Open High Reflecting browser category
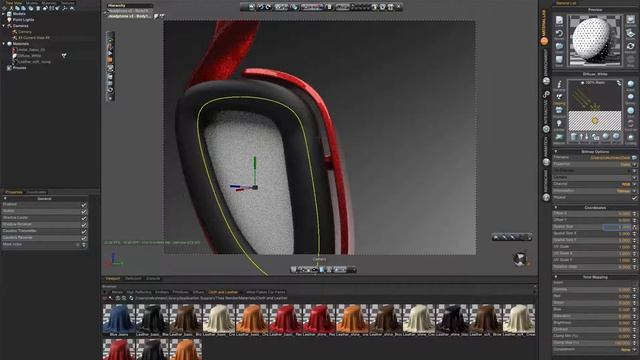 point(139,292)
